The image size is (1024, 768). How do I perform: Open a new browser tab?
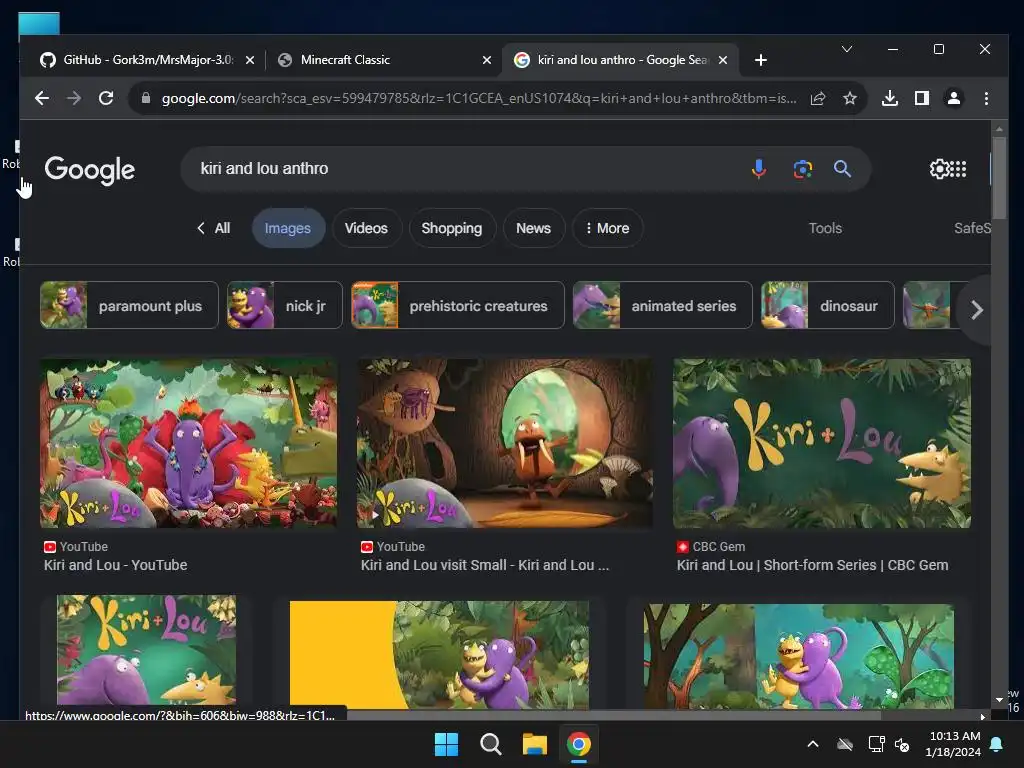click(761, 60)
